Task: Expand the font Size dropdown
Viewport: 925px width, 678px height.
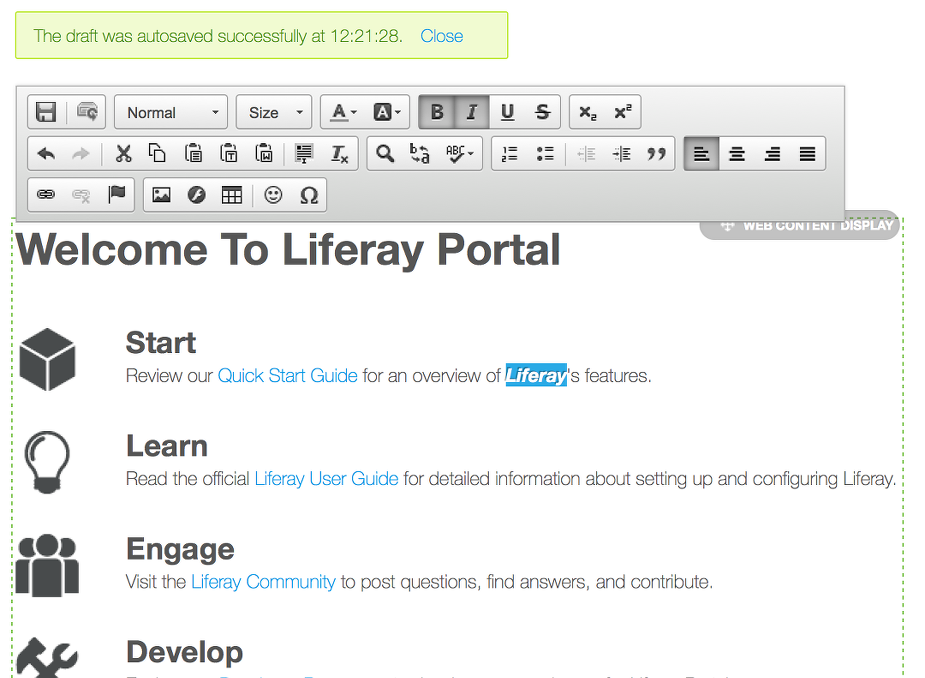Action: pos(275,113)
